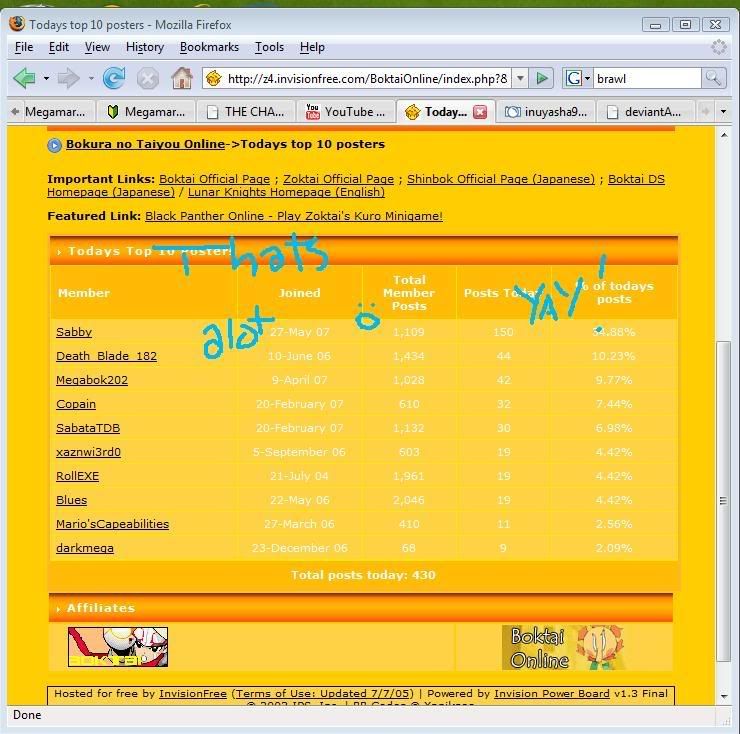740x734 pixels.
Task: Click the green Go arrow button
Action: click(542, 78)
